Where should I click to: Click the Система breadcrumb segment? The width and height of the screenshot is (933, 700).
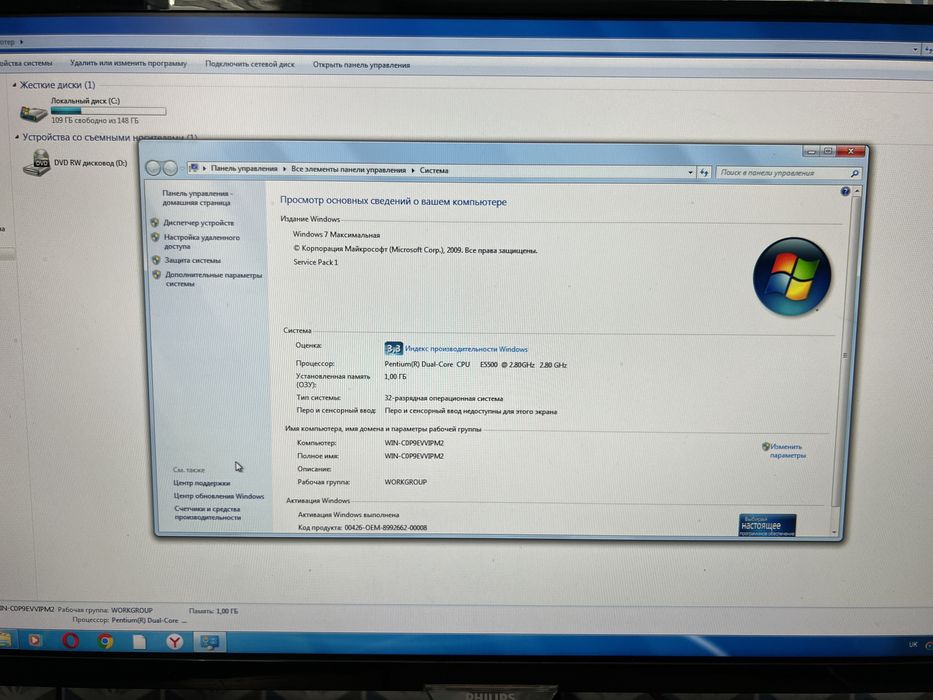point(434,170)
